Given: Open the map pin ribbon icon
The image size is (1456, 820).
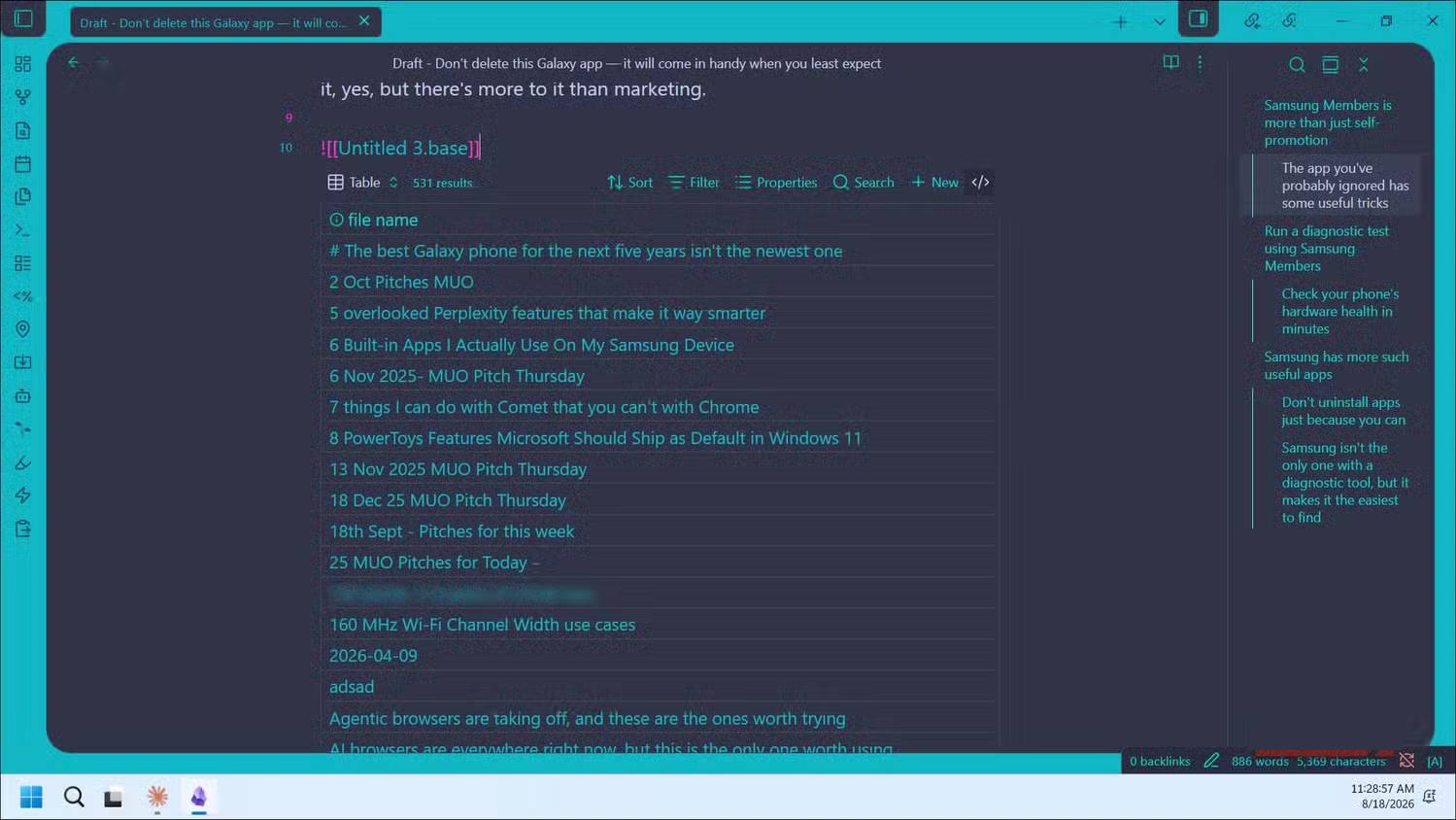Looking at the screenshot, I should pos(23,329).
